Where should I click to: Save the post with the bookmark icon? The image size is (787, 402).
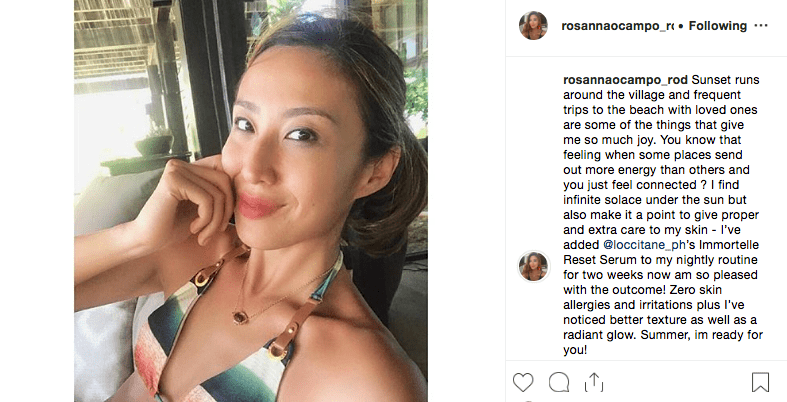[x=760, y=381]
